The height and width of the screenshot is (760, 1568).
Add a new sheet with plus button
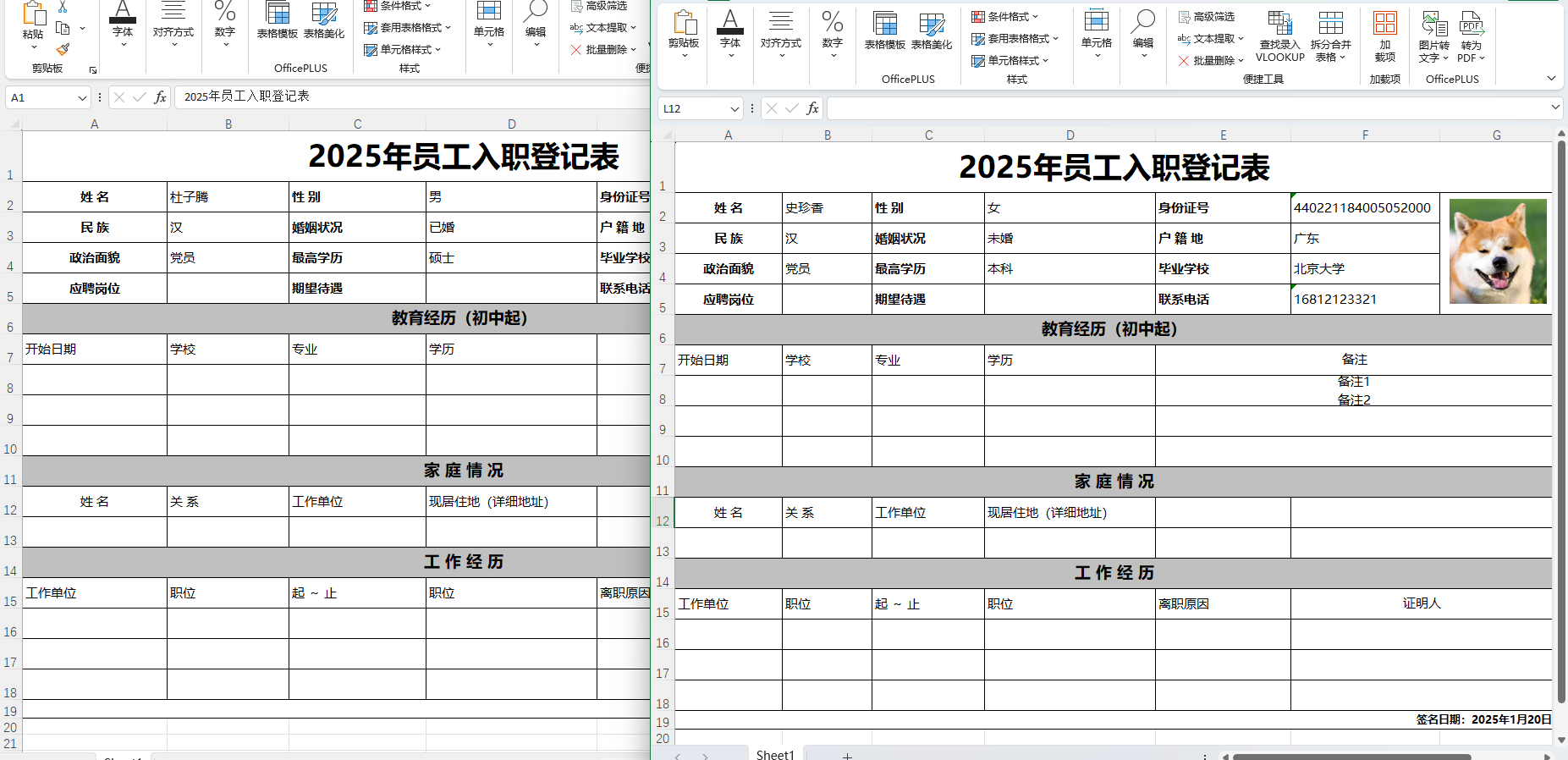point(847,755)
